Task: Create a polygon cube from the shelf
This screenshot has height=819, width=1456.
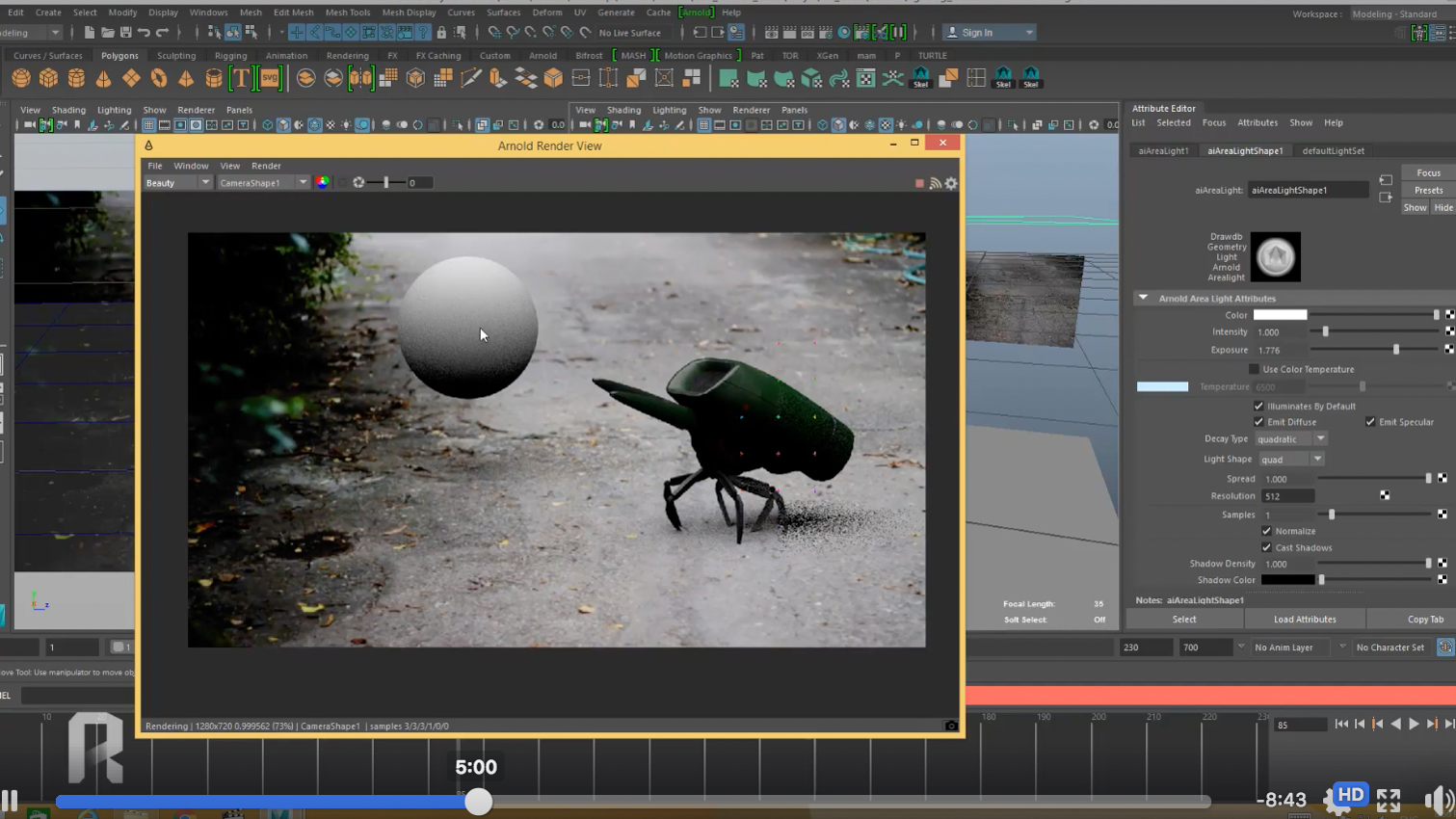Action: point(48,78)
